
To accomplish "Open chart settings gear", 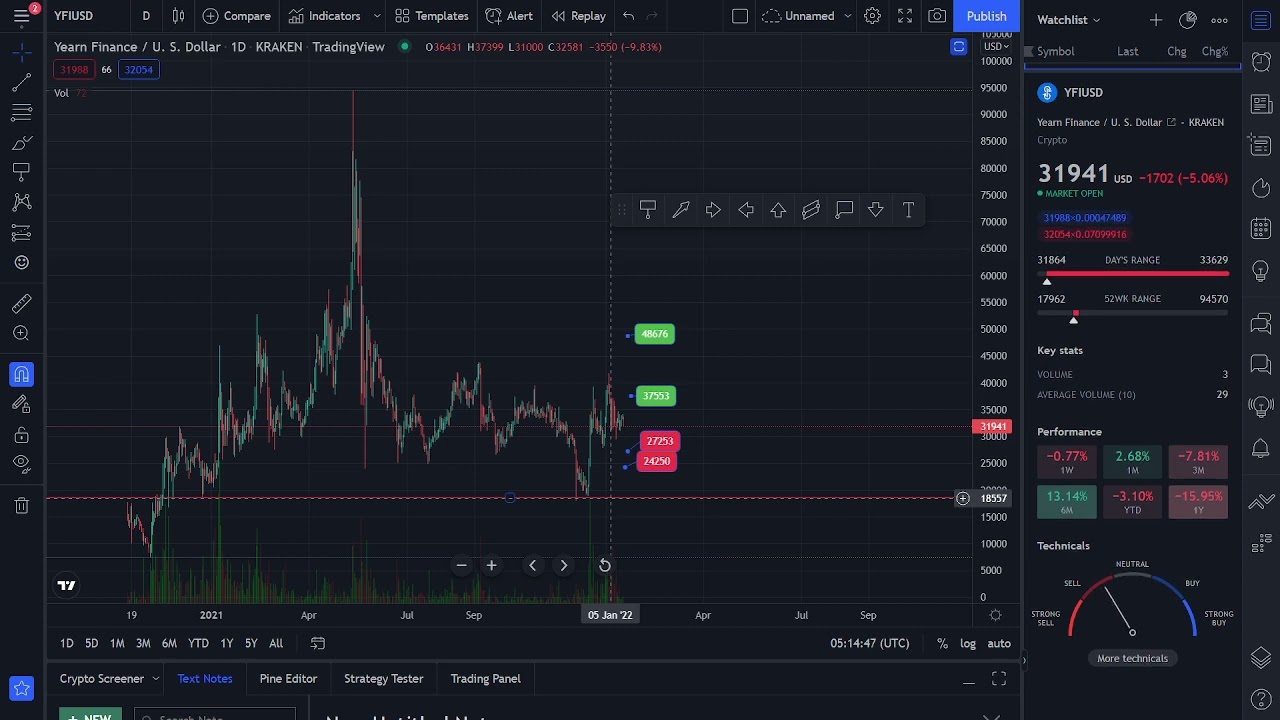I will [872, 16].
